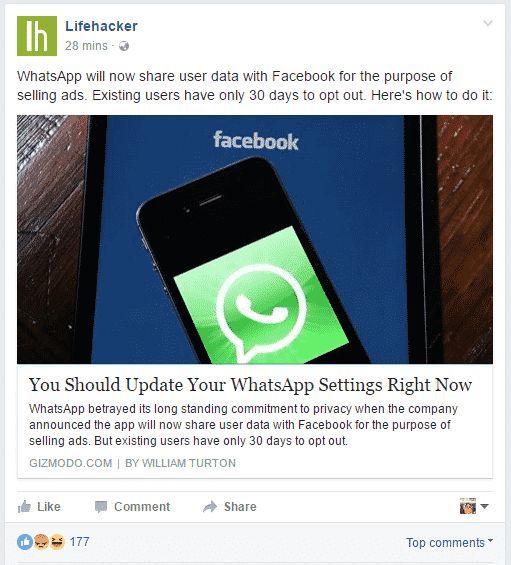The height and width of the screenshot is (565, 511).
Task: Click the speech bubble Comment icon
Action: click(101, 507)
